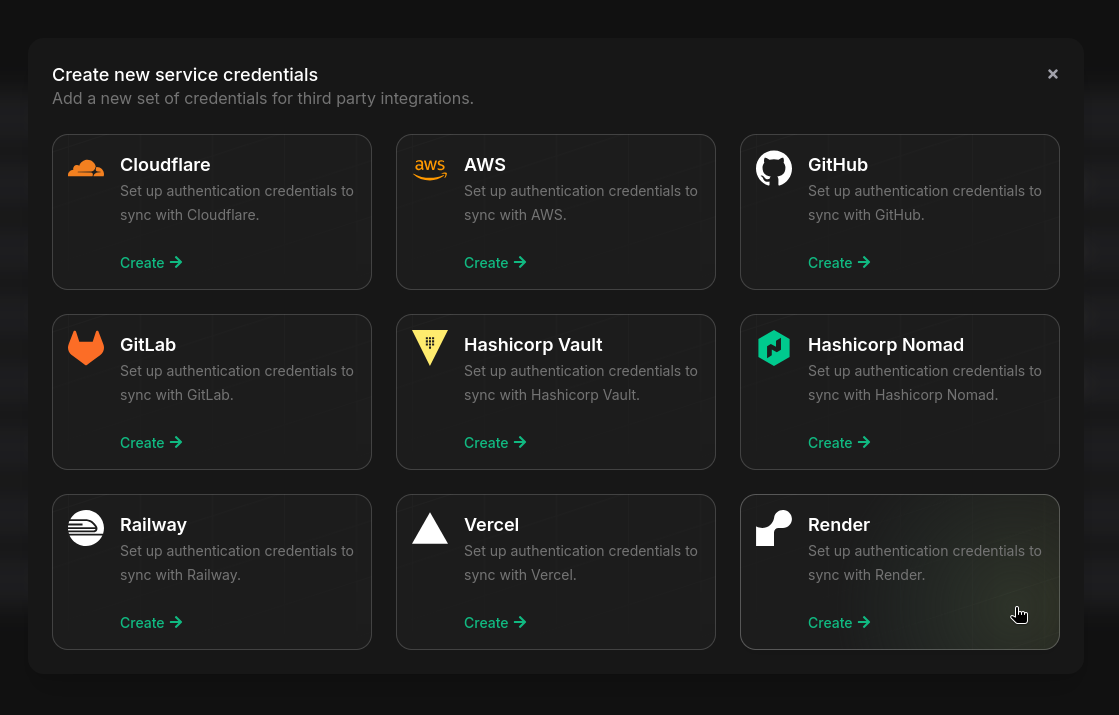
Task: Select the Hashicorp Vault triangle icon
Action: click(x=430, y=347)
